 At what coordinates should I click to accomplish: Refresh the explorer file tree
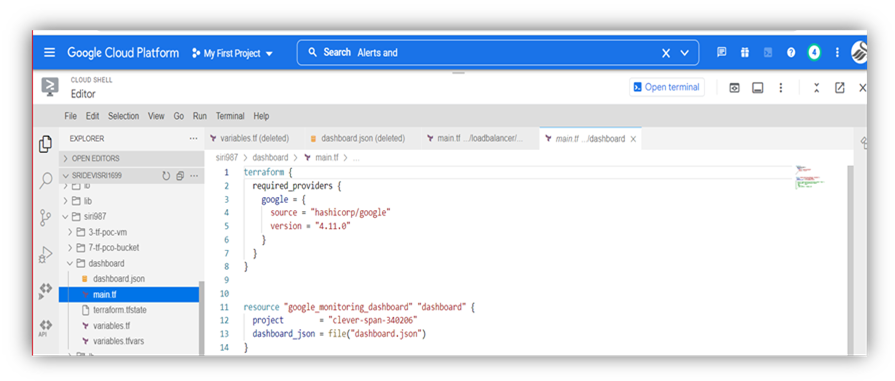coord(166,176)
